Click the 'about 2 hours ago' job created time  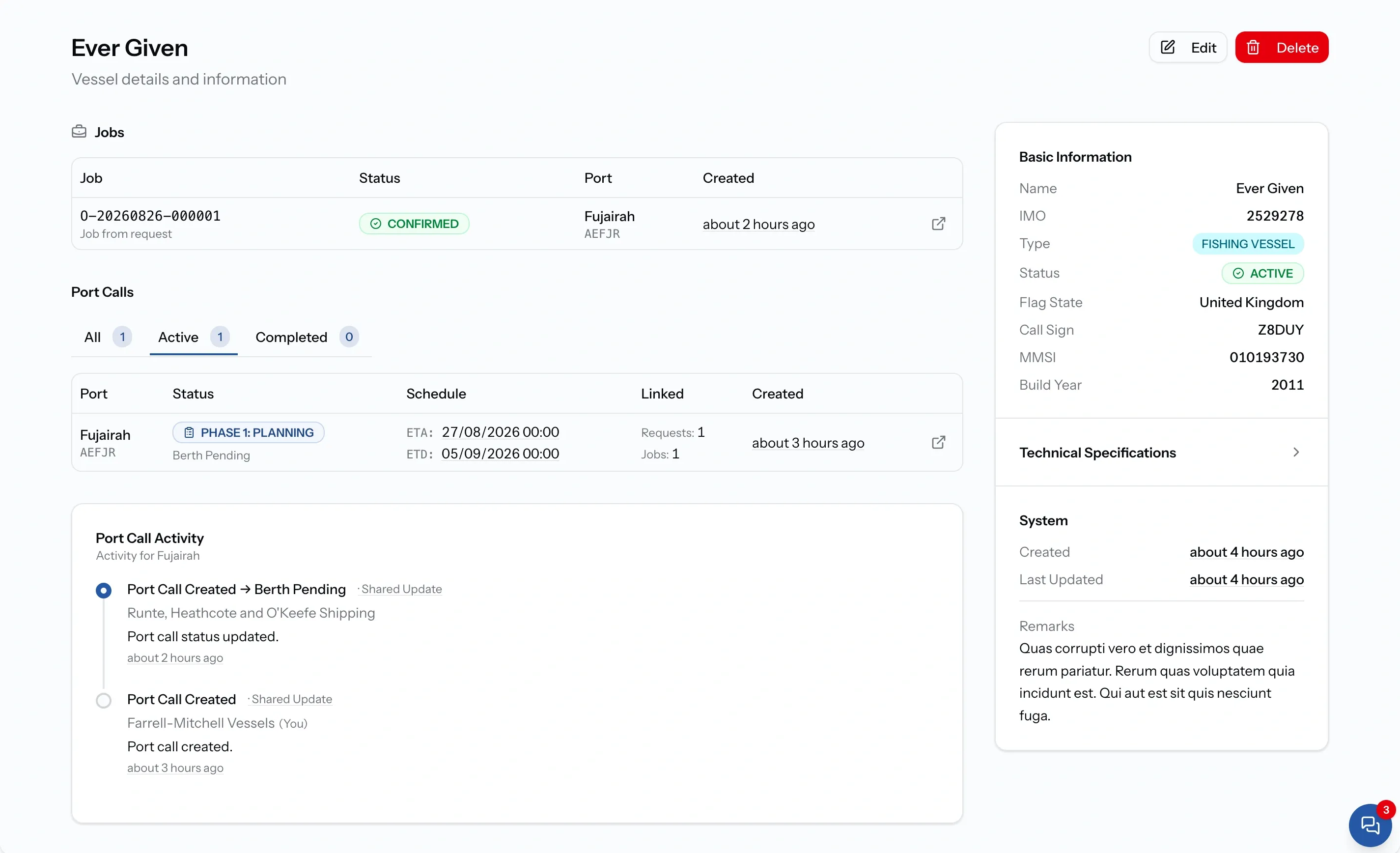click(x=758, y=224)
